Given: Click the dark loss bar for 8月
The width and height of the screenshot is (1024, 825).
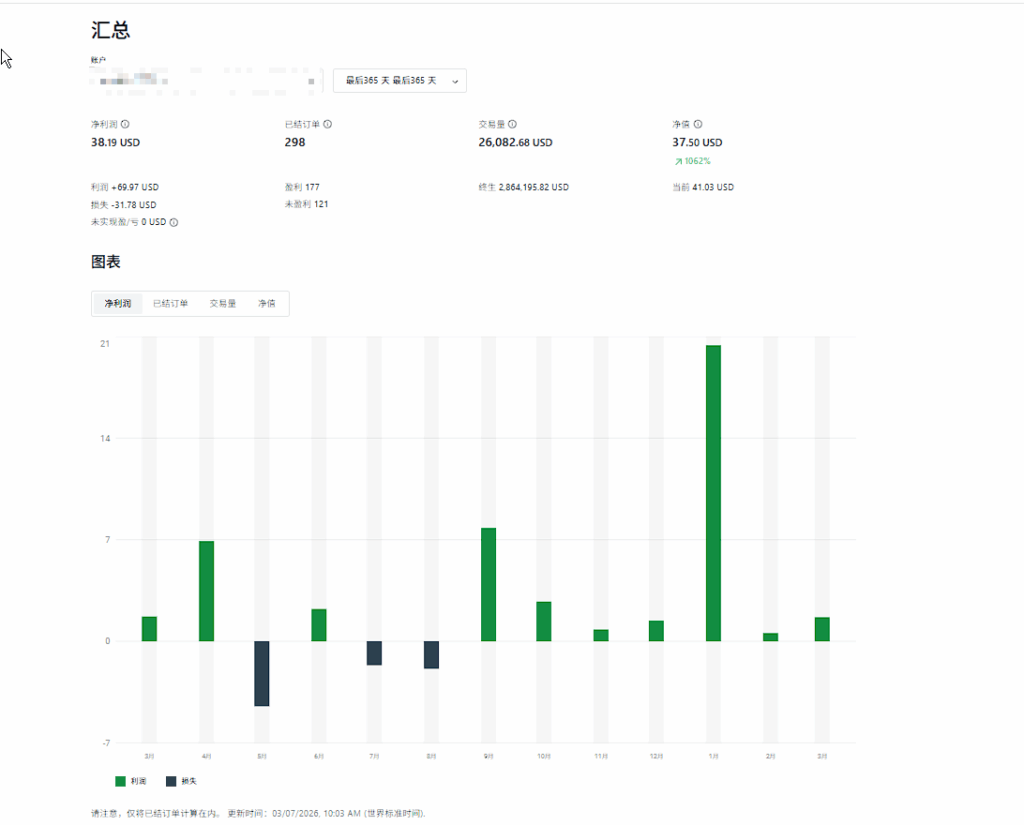Looking at the screenshot, I should pos(431,654).
